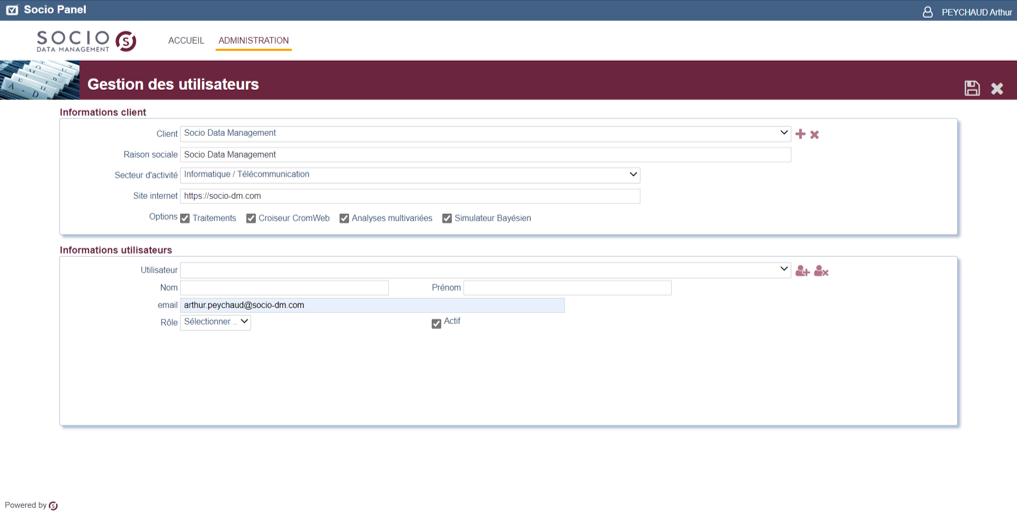The width and height of the screenshot is (1017, 512).
Task: Open the user profile icon beside PEYCHAUD Arthur
Action: tap(927, 12)
